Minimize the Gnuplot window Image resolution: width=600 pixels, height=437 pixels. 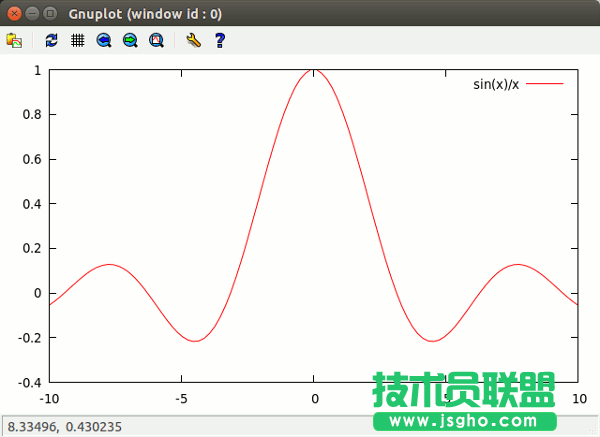click(x=32, y=13)
